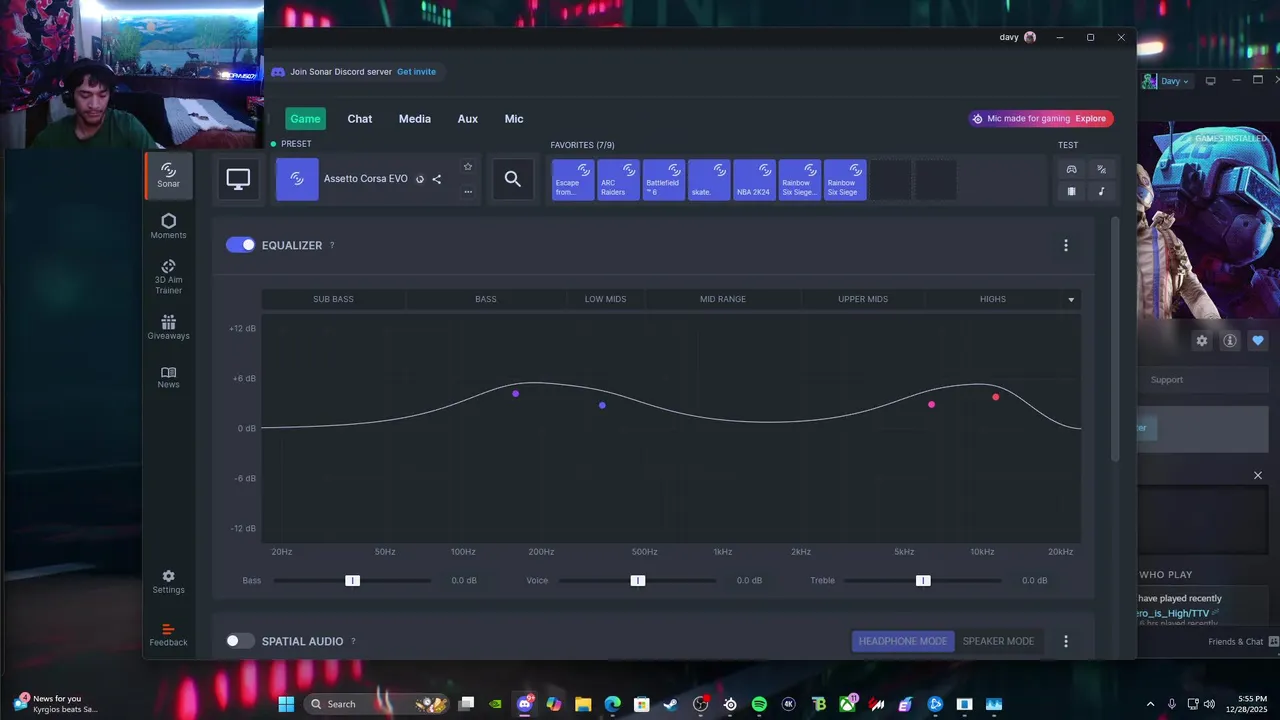This screenshot has height=720, width=1280.
Task: Open Spatial Audio three-dot options menu
Action: click(1065, 641)
